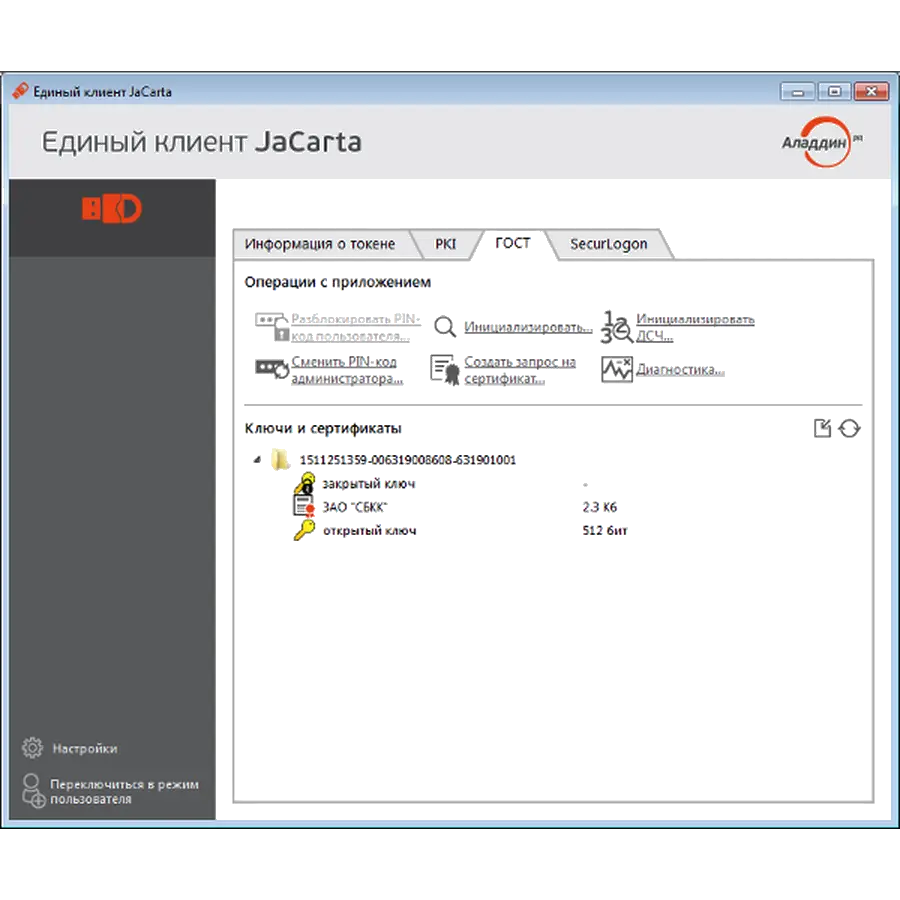Image resolution: width=900 pixels, height=900 pixels.
Task: Select the закрытый ключ row
Action: coord(368,484)
